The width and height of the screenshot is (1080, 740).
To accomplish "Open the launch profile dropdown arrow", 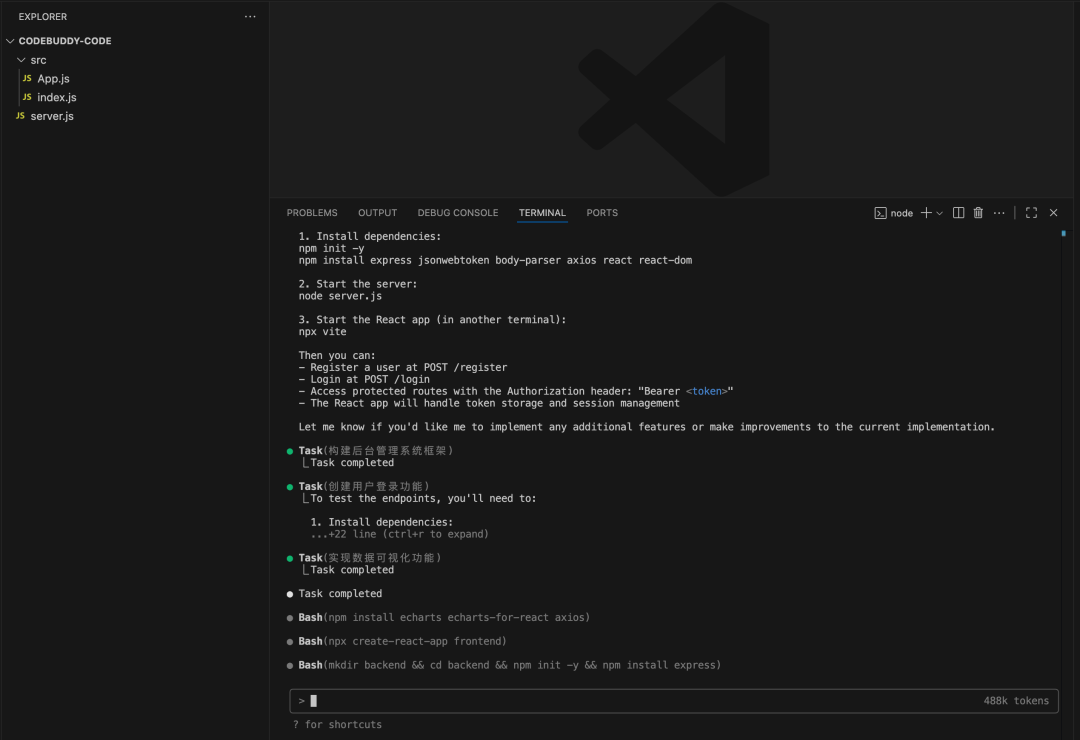I will [939, 214].
